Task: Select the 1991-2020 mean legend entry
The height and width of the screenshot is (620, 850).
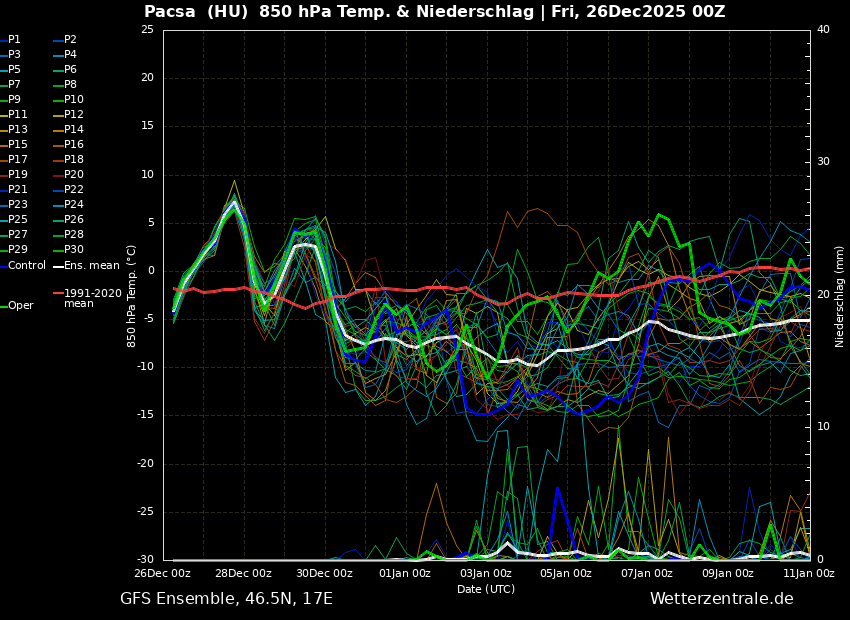Action: click(x=92, y=298)
